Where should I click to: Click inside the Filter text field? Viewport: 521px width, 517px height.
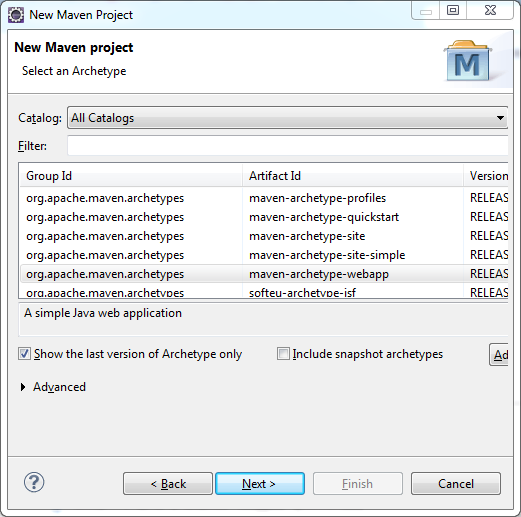point(288,145)
